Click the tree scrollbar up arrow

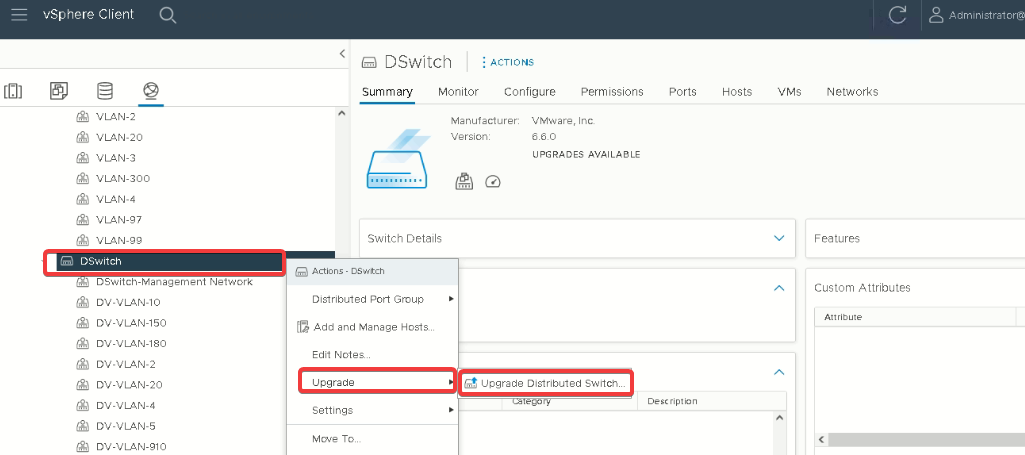point(341,113)
